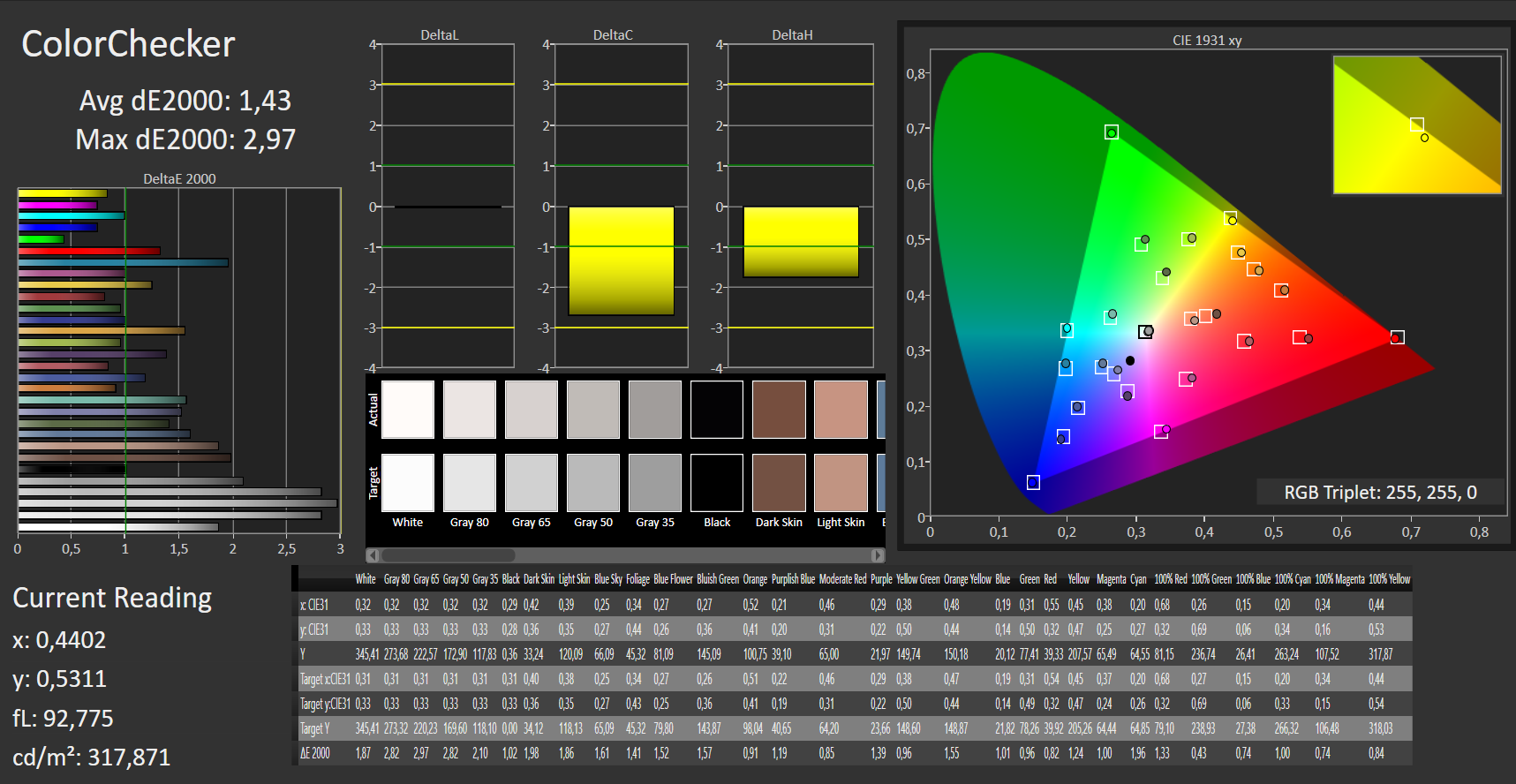Click the 'Foliage' table column header
The image size is (1516, 784).
[637, 579]
